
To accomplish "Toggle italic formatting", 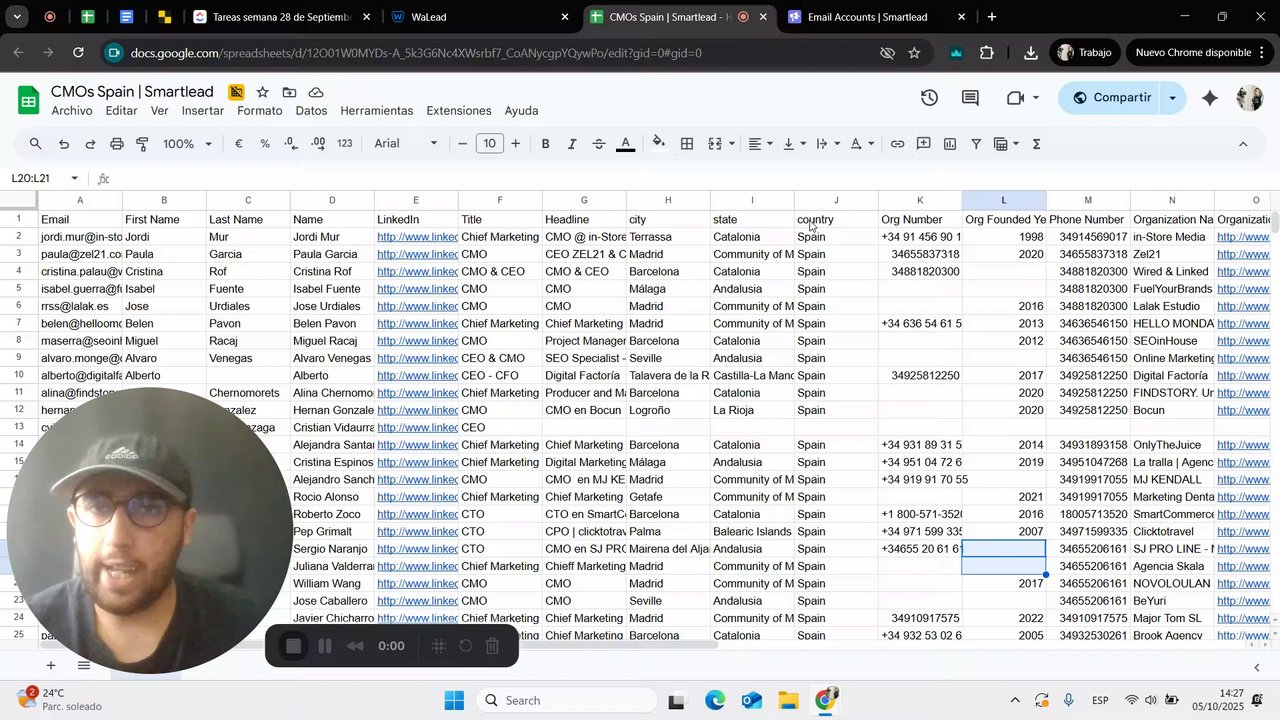I will click(x=572, y=144).
